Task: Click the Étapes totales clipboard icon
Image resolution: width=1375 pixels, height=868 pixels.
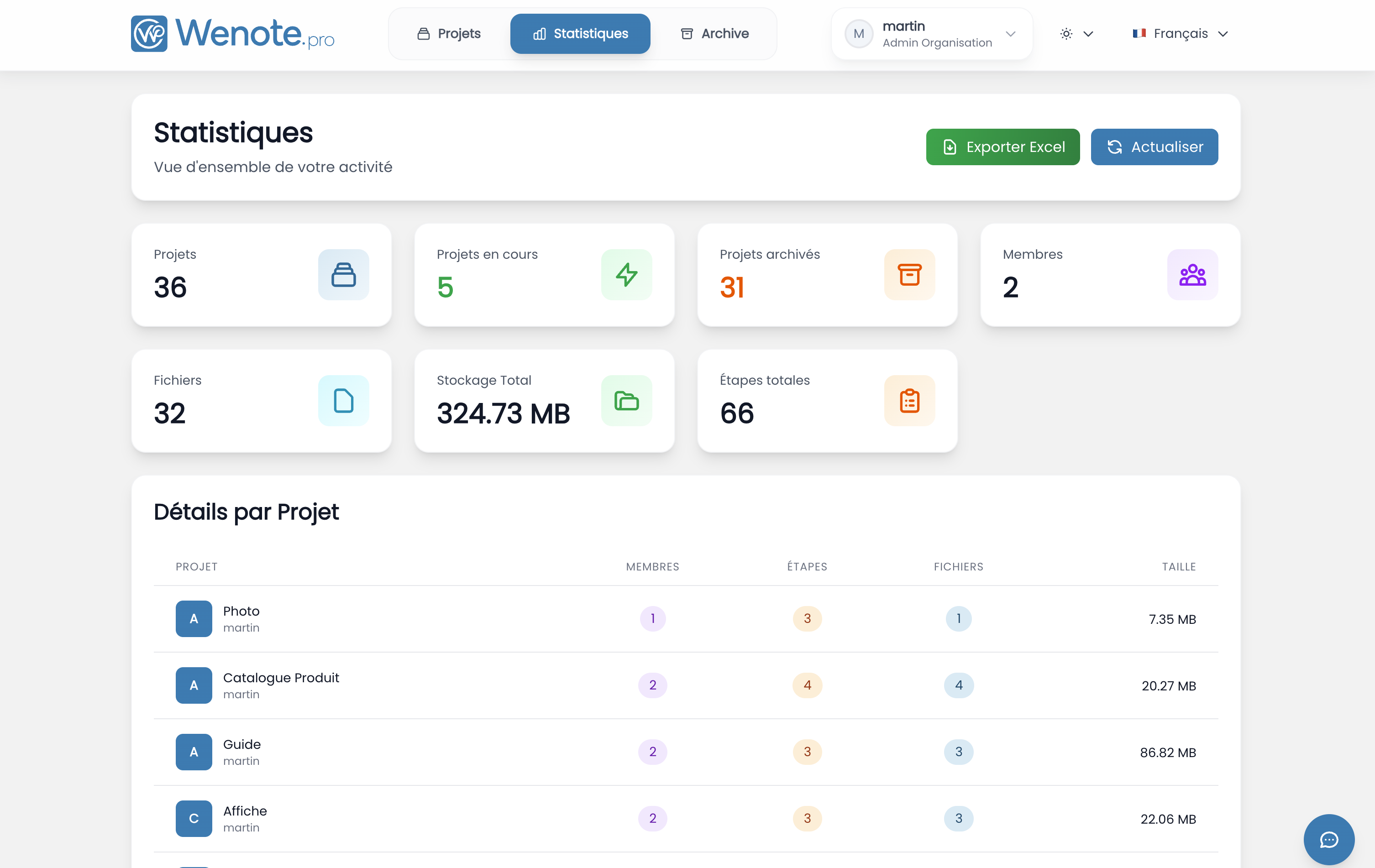Action: pos(909,401)
